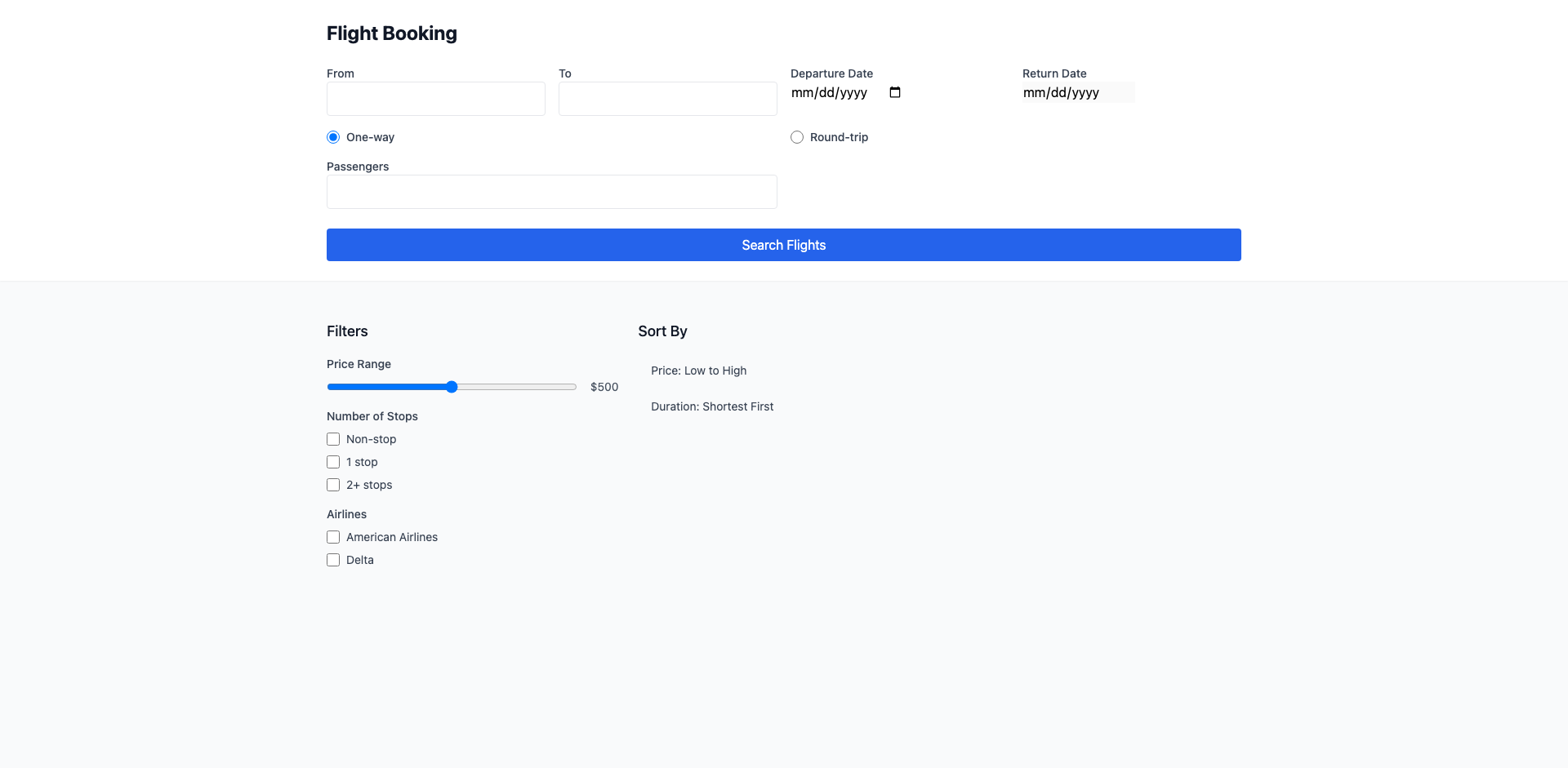Filter by American Airlines checkbox
This screenshot has width=1568, height=768.
point(333,537)
